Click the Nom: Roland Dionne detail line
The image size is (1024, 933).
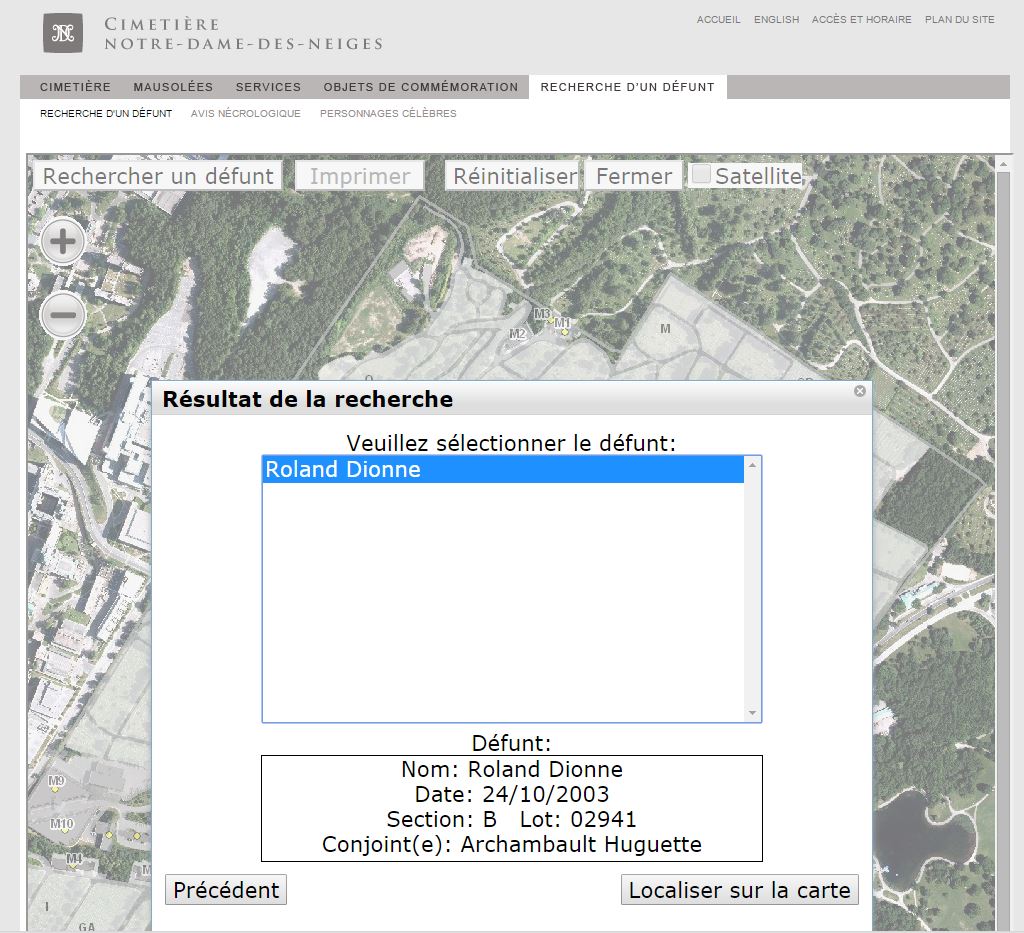[512, 769]
